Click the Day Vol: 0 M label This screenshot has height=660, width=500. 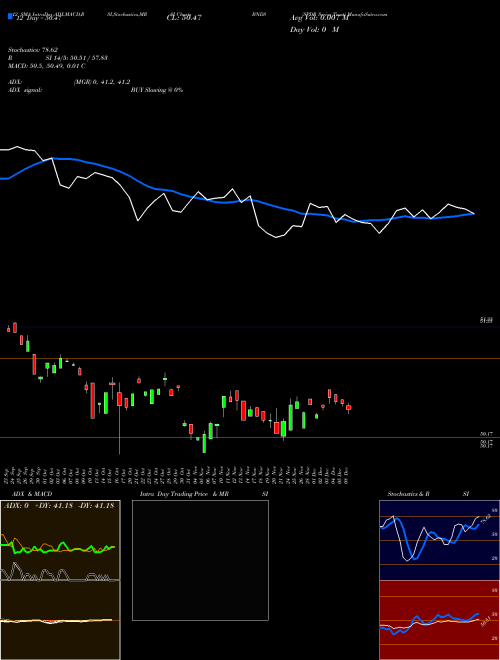[314, 29]
